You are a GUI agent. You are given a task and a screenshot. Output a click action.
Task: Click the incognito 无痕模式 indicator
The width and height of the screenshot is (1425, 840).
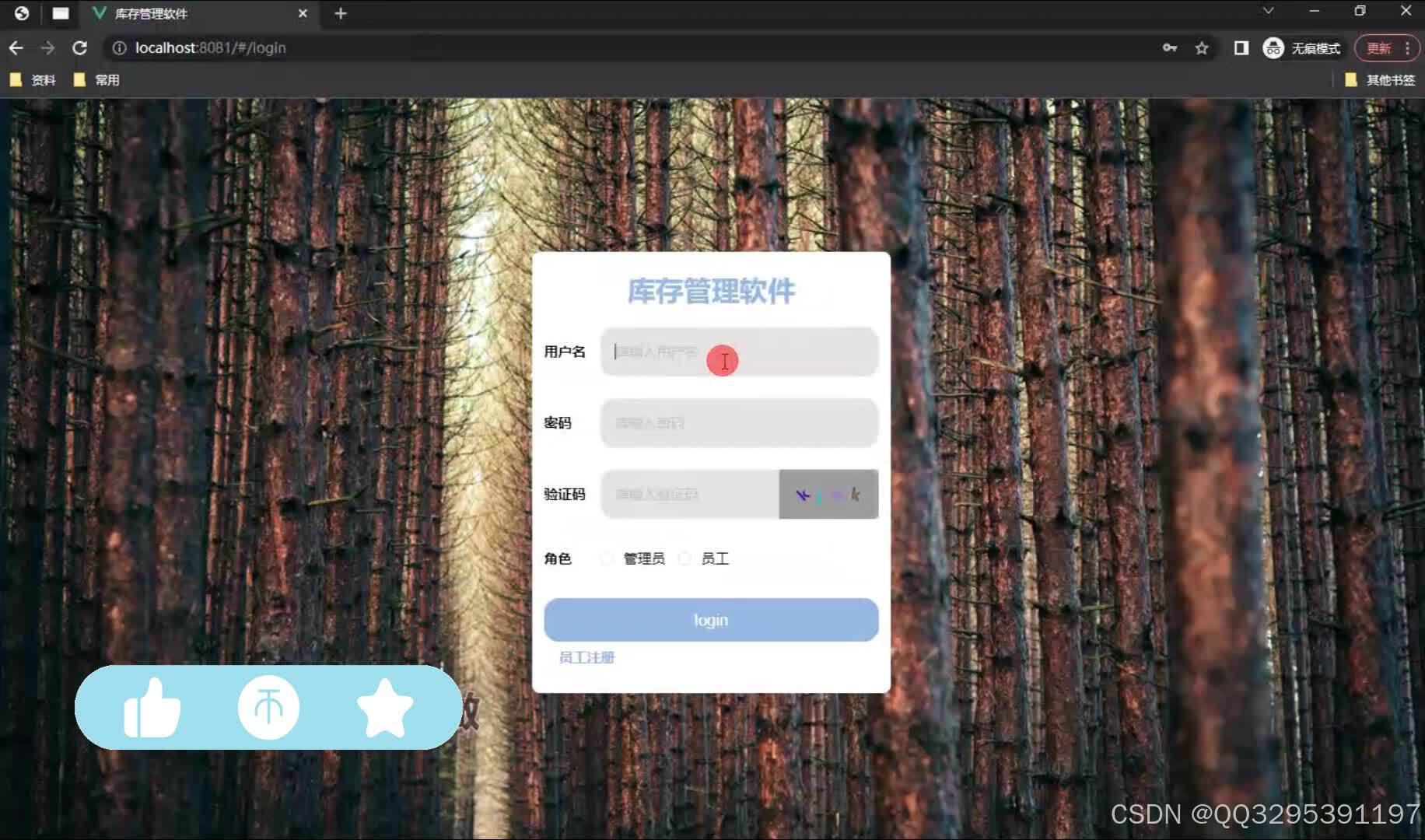1302,48
